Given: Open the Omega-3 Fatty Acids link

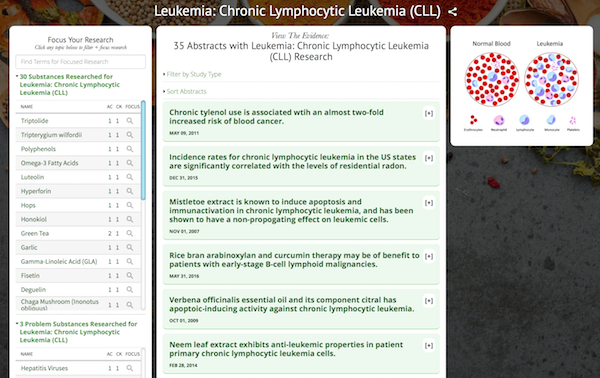Looking at the screenshot, I should pyautogui.click(x=49, y=163).
